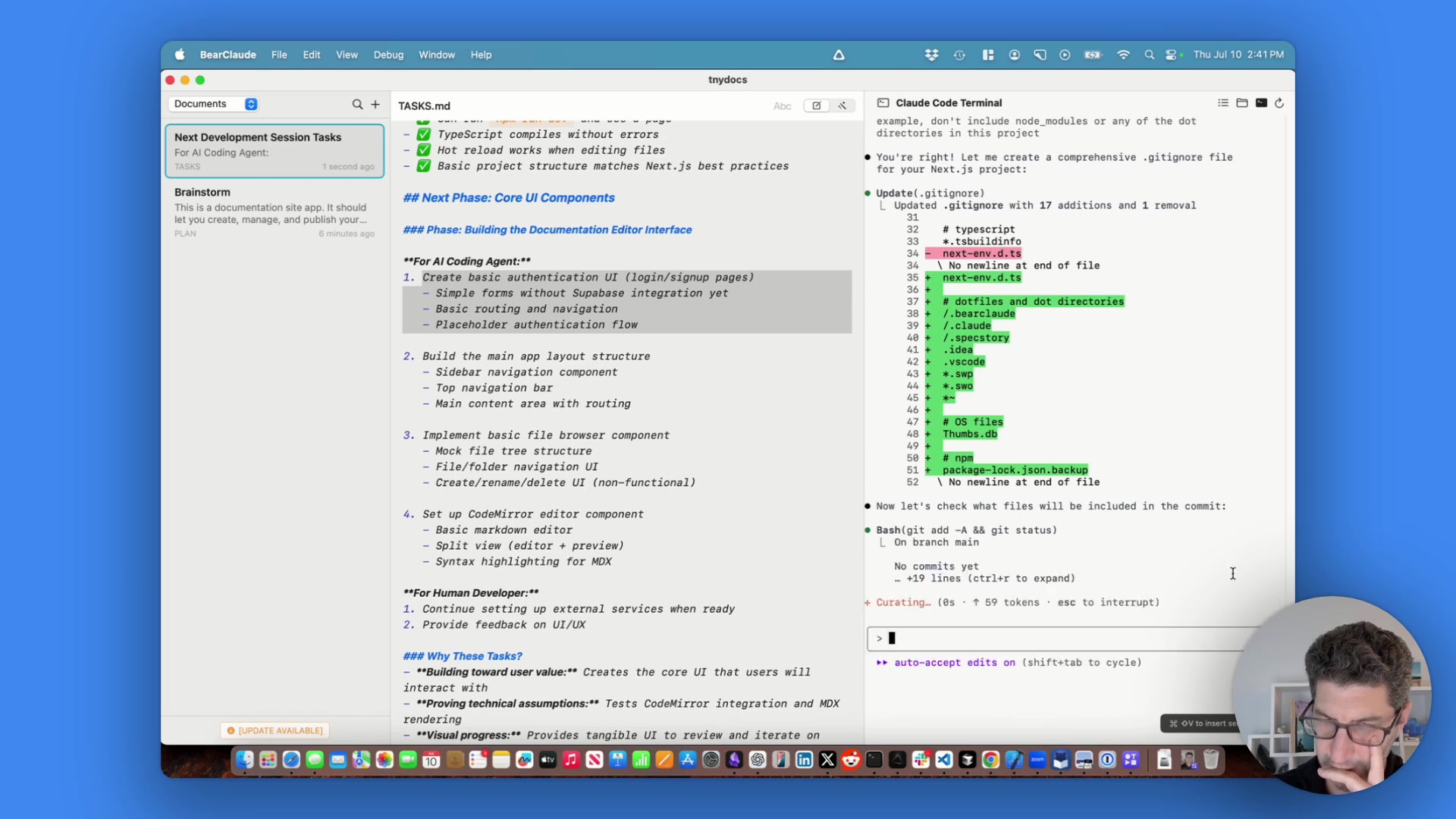Switch to magic wand mode toggle in editor toolbar
Viewport: 1456px width, 819px height.
click(x=843, y=106)
